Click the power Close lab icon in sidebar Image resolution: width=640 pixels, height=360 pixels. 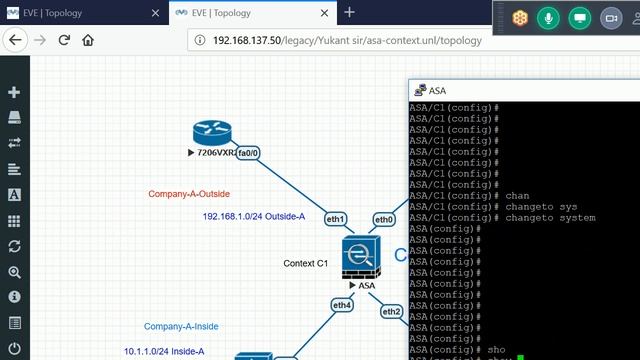coord(14,349)
